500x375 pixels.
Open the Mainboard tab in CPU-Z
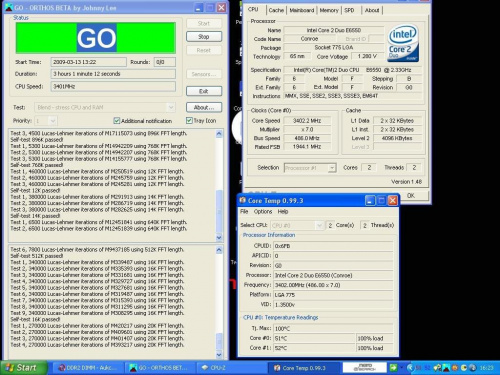[302, 10]
